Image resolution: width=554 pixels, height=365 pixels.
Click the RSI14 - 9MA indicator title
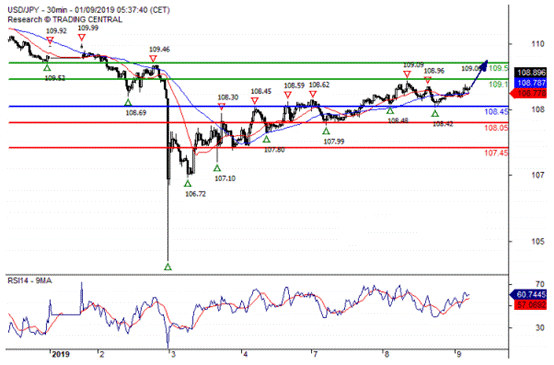[30, 281]
